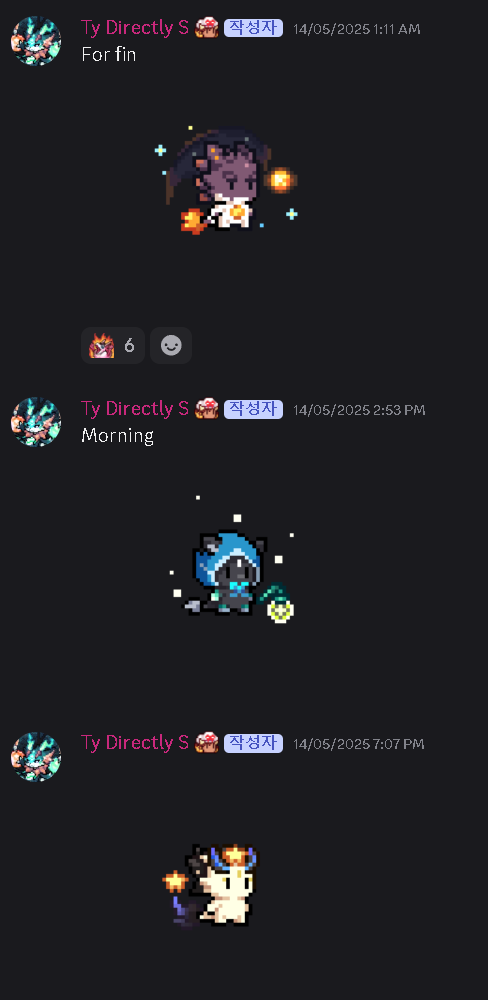488x1000 pixels.
Task: Click the 작성자 badge on the 1:11 AM message
Action: (x=253, y=28)
